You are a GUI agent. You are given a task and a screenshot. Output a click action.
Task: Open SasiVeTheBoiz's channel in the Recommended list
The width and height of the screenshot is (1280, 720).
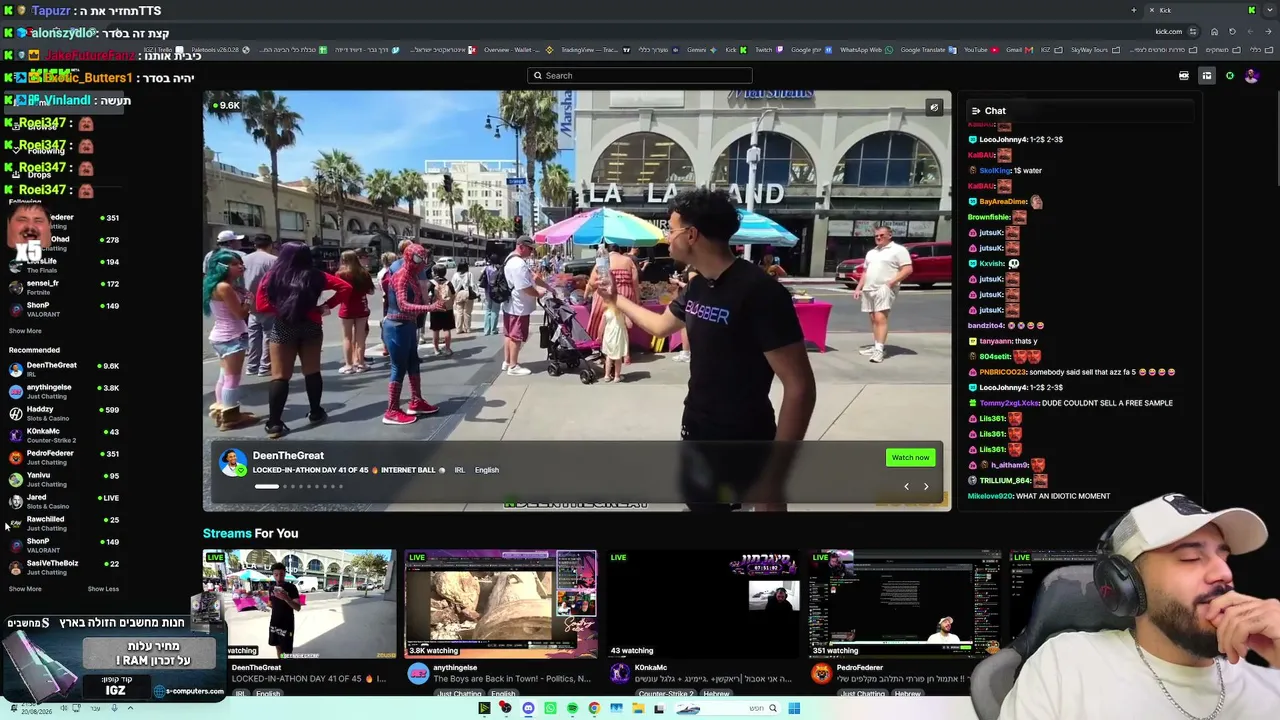(63, 568)
